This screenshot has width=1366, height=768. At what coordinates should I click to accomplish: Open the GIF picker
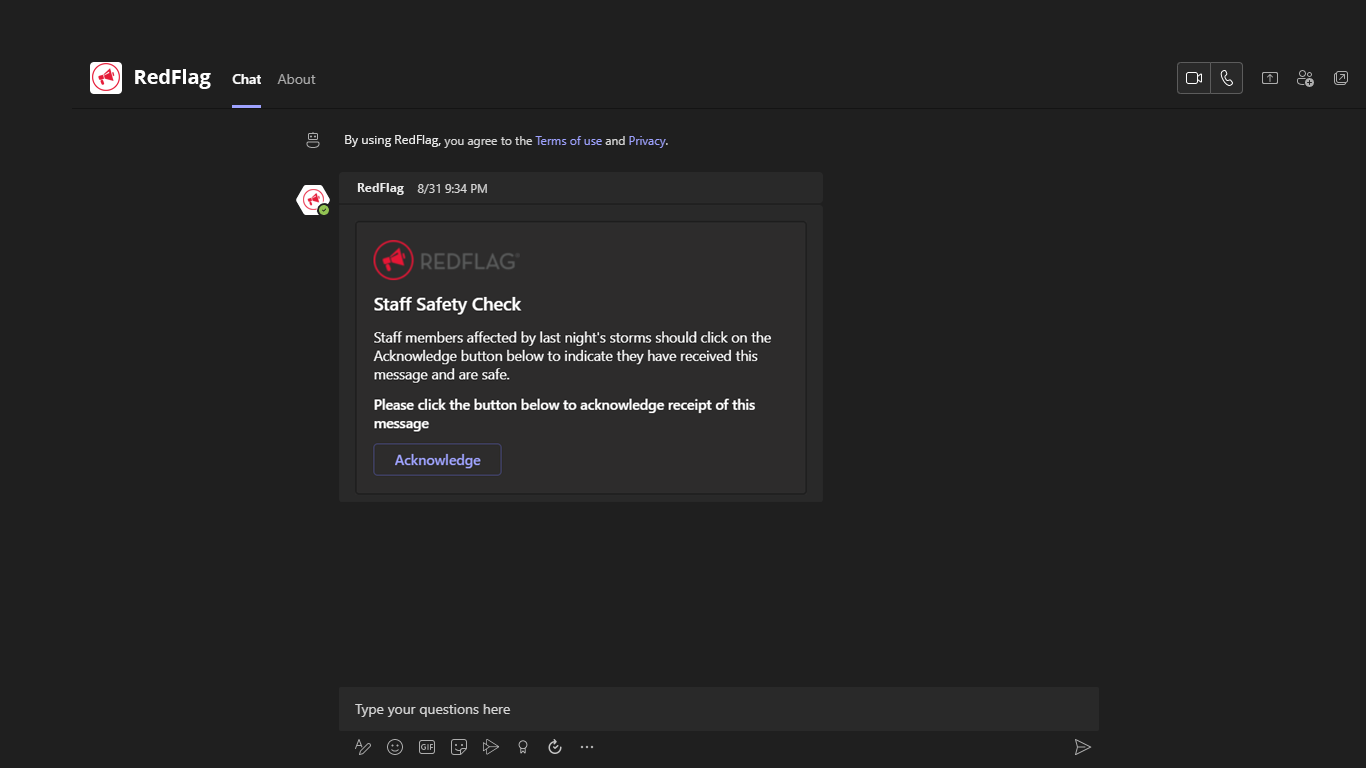point(427,747)
